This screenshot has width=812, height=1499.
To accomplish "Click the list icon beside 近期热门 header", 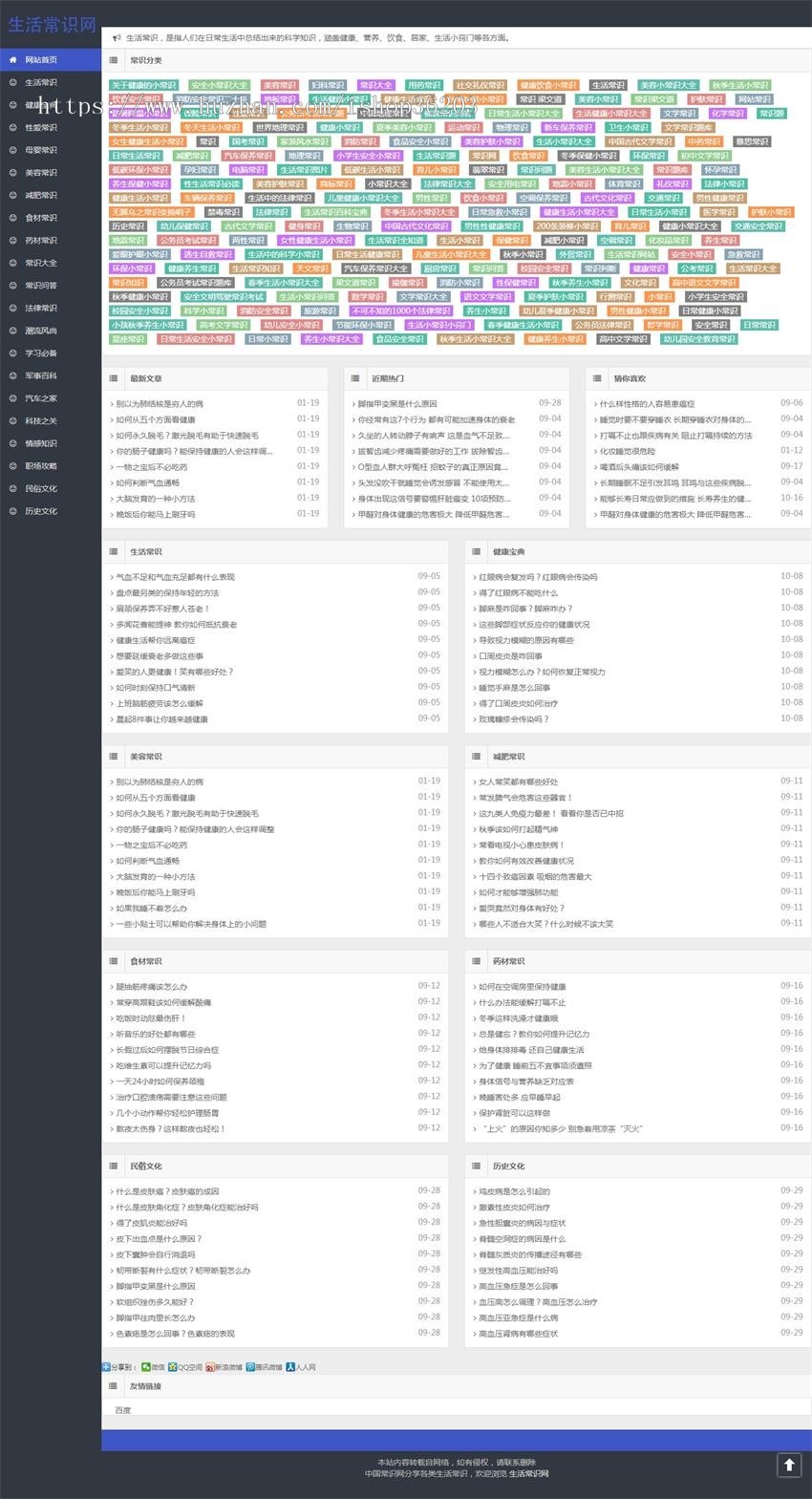I will 355,378.
